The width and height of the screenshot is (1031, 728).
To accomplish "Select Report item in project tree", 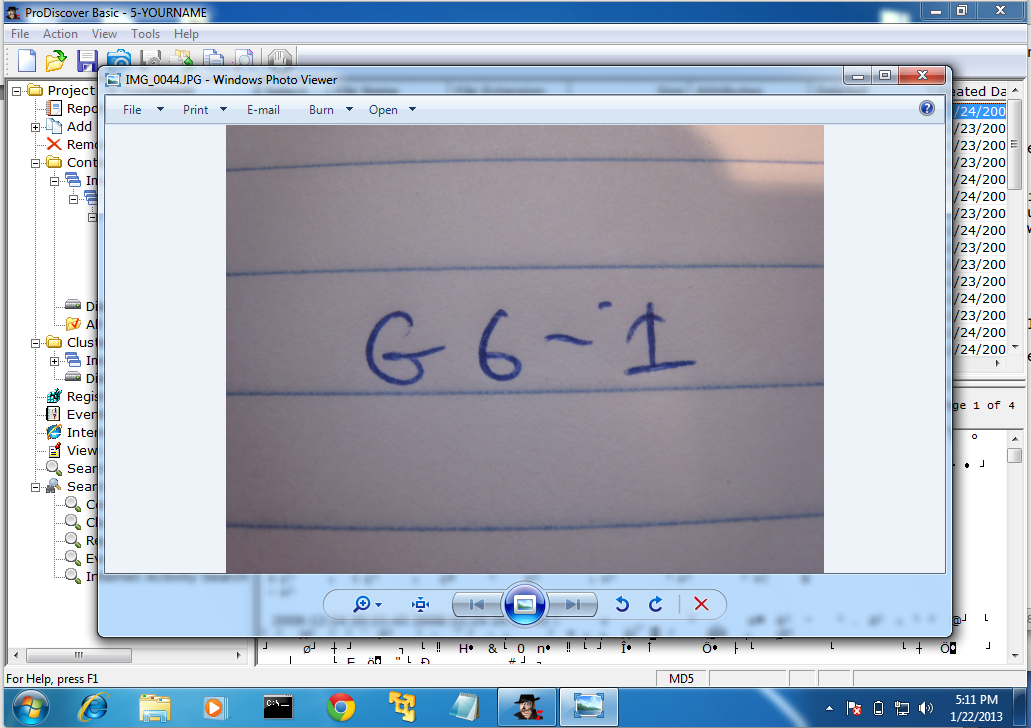I will [72, 109].
